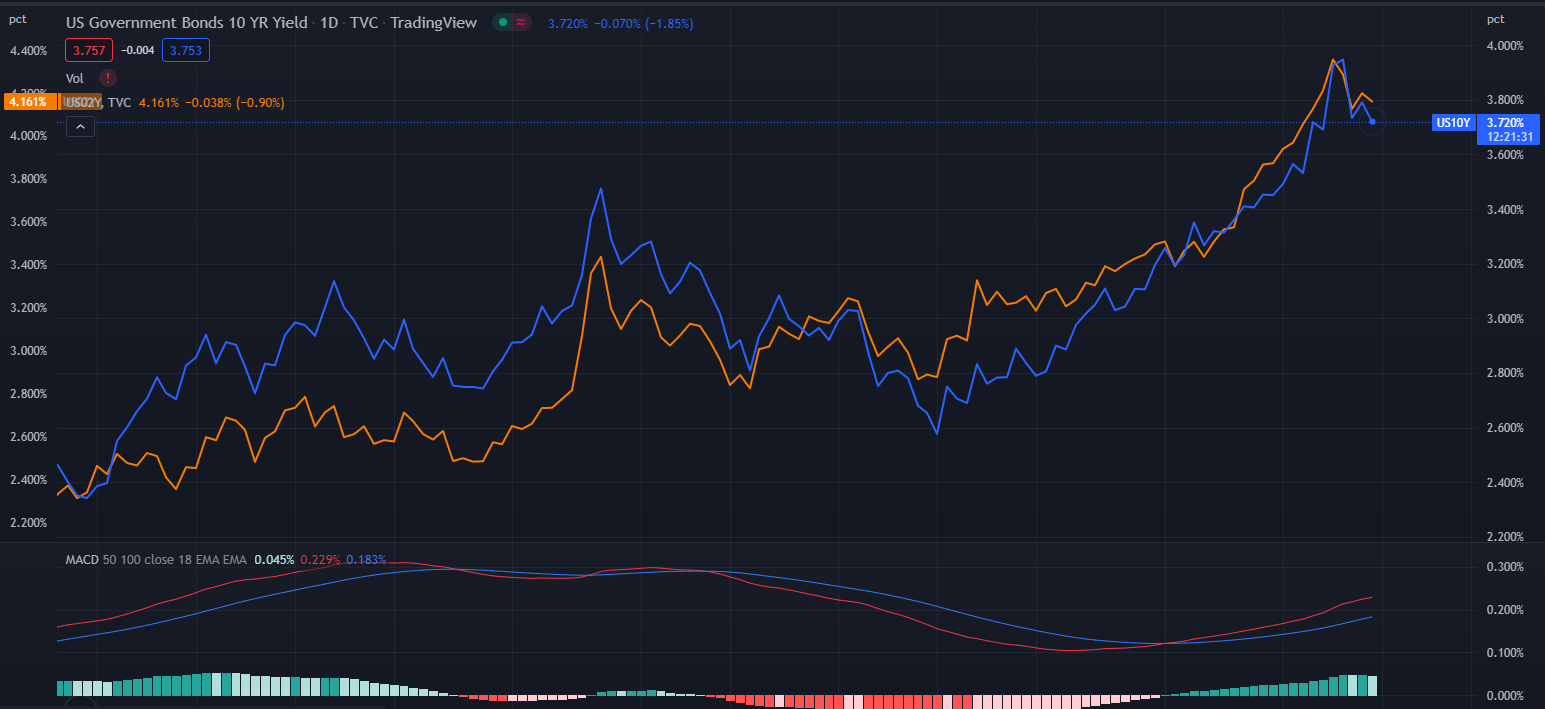This screenshot has width=1545, height=709.
Task: Select the US Government Bonds 10 YR Yield title
Action: (187, 22)
